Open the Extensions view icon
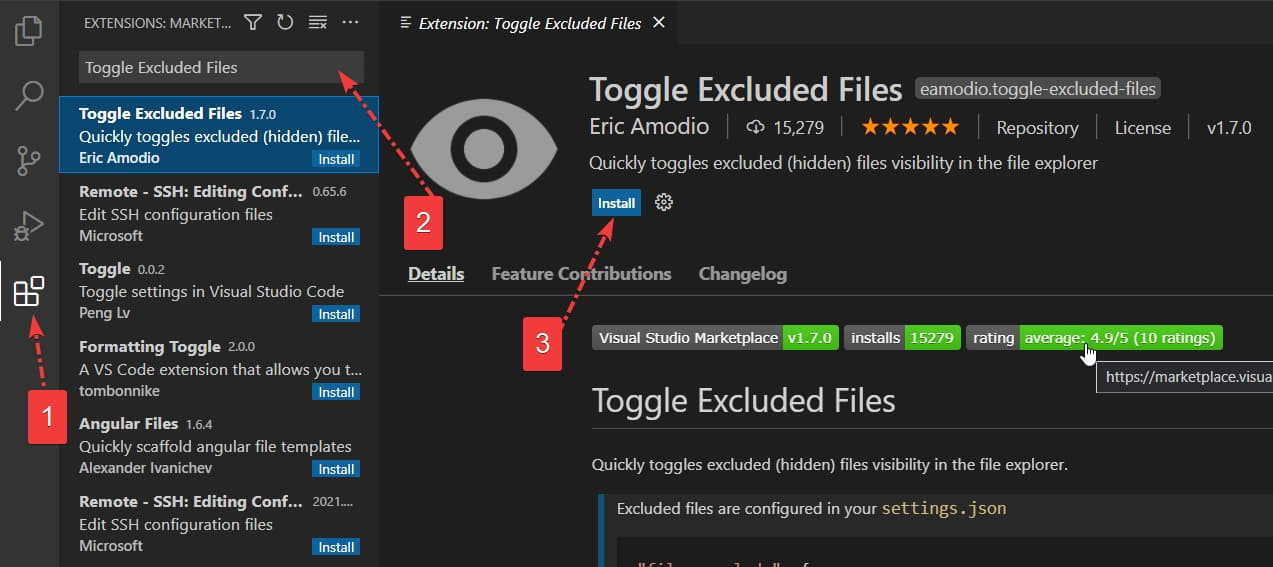The image size is (1273, 567). pyautogui.click(x=28, y=291)
